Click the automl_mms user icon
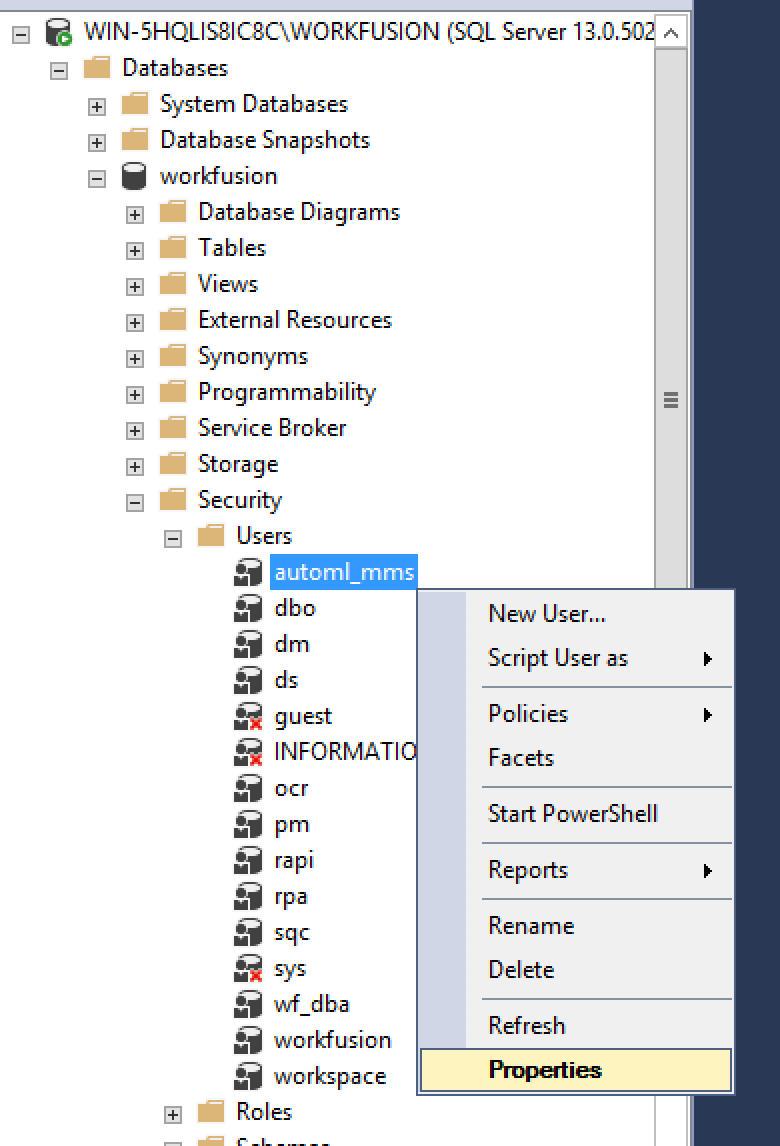Screen dimensions: 780x1146 point(249,572)
